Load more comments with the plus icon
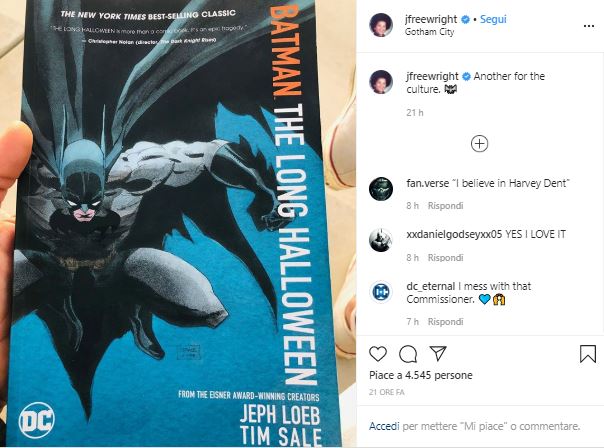Viewport: 604px width, 448px height. (480, 144)
